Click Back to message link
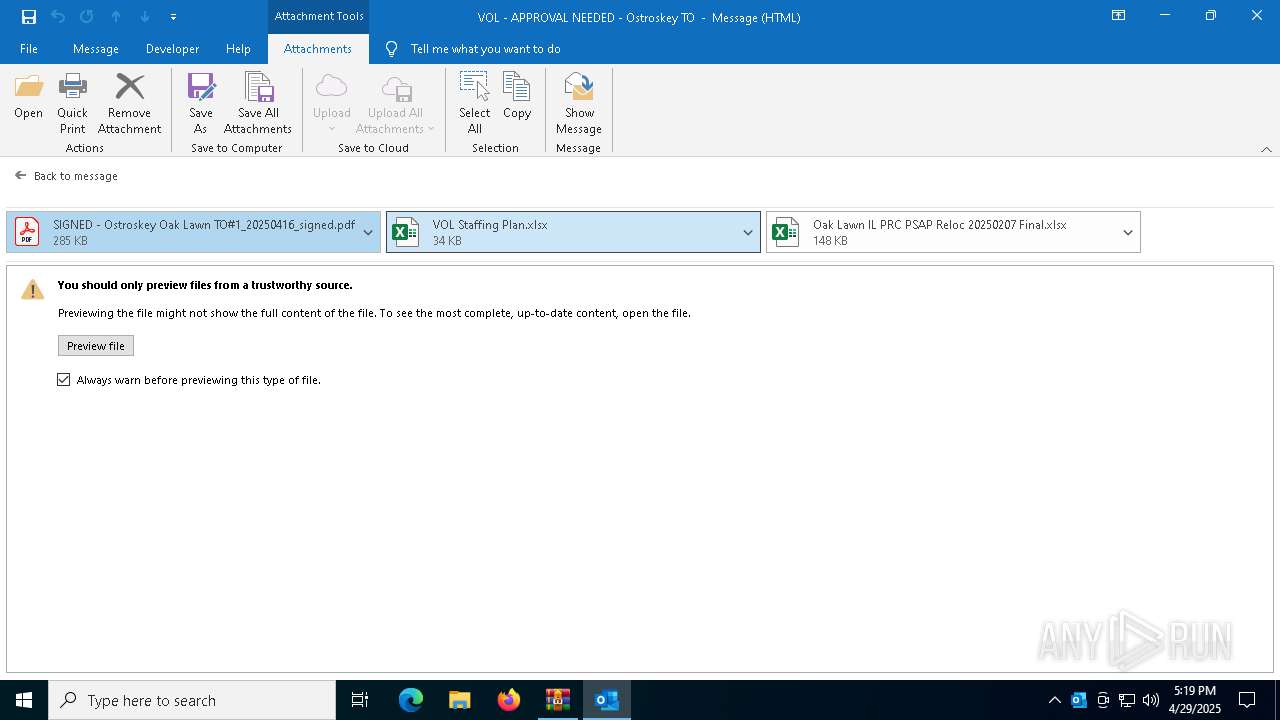Screen dimensions: 1280x720 (x=66, y=176)
